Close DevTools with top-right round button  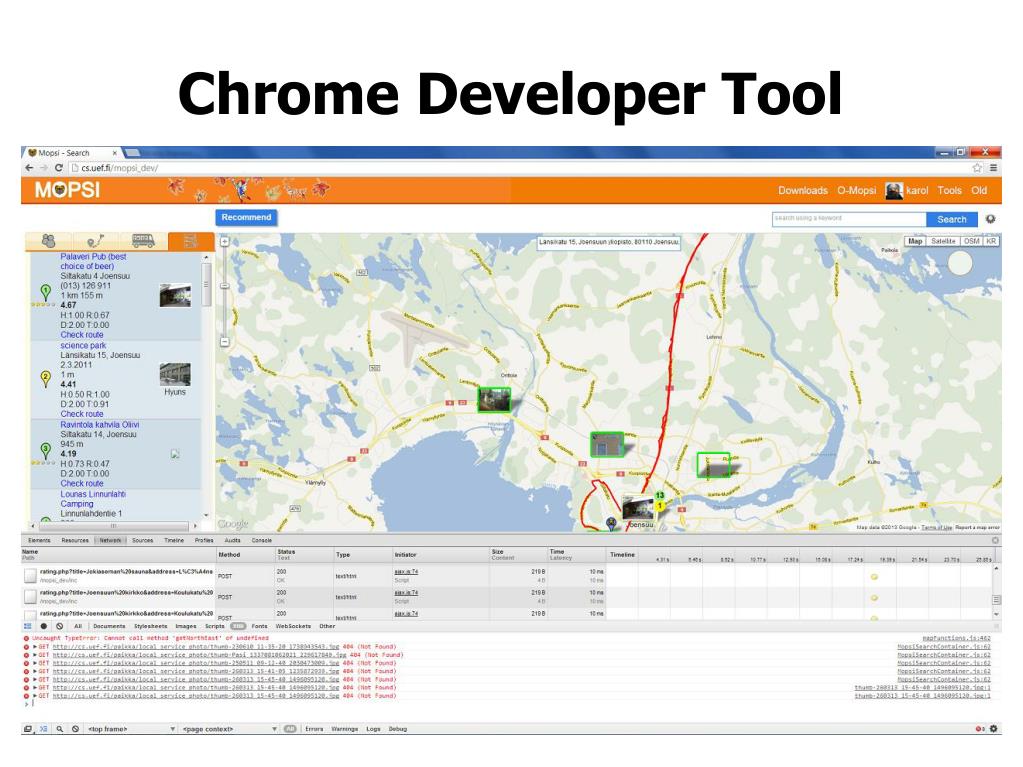(x=995, y=540)
